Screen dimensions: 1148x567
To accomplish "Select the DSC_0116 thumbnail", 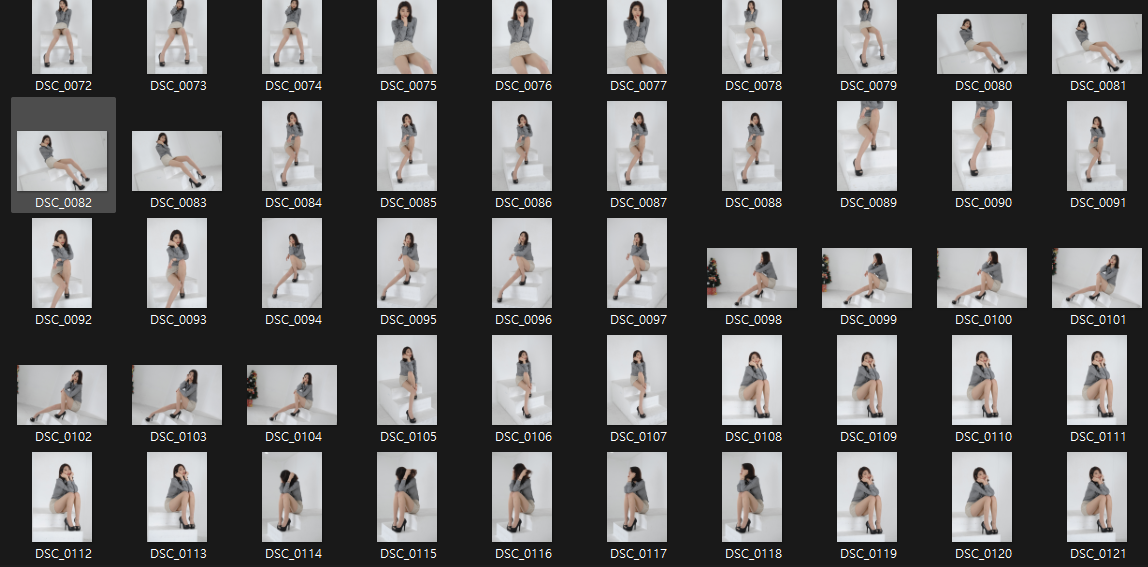I will point(522,497).
